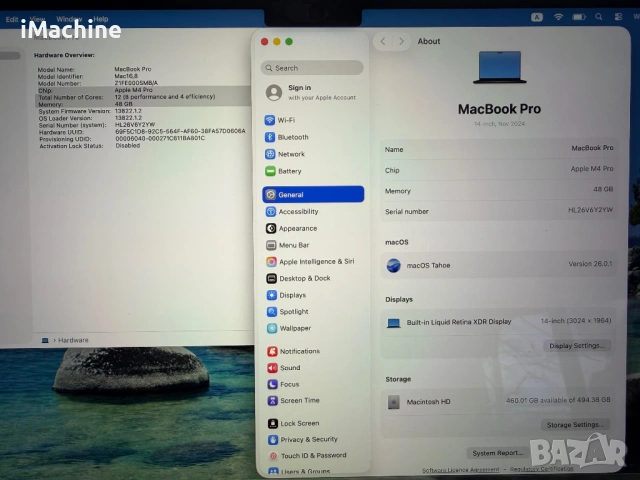Image resolution: width=640 pixels, height=480 pixels.
Task: Click the Touch ID & Password icon
Action: (272, 455)
